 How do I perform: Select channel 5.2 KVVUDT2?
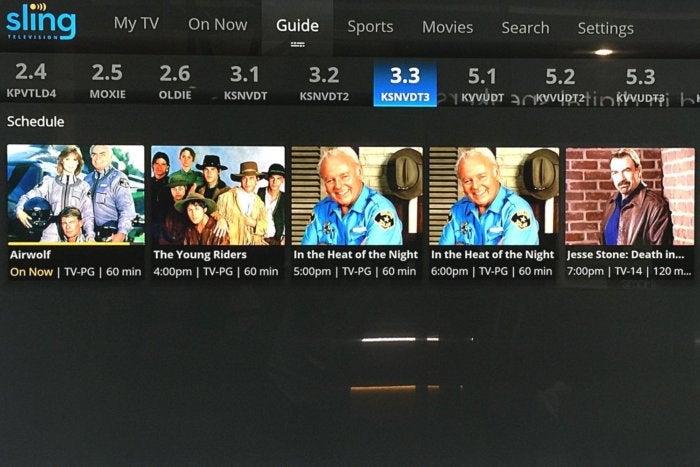click(560, 86)
